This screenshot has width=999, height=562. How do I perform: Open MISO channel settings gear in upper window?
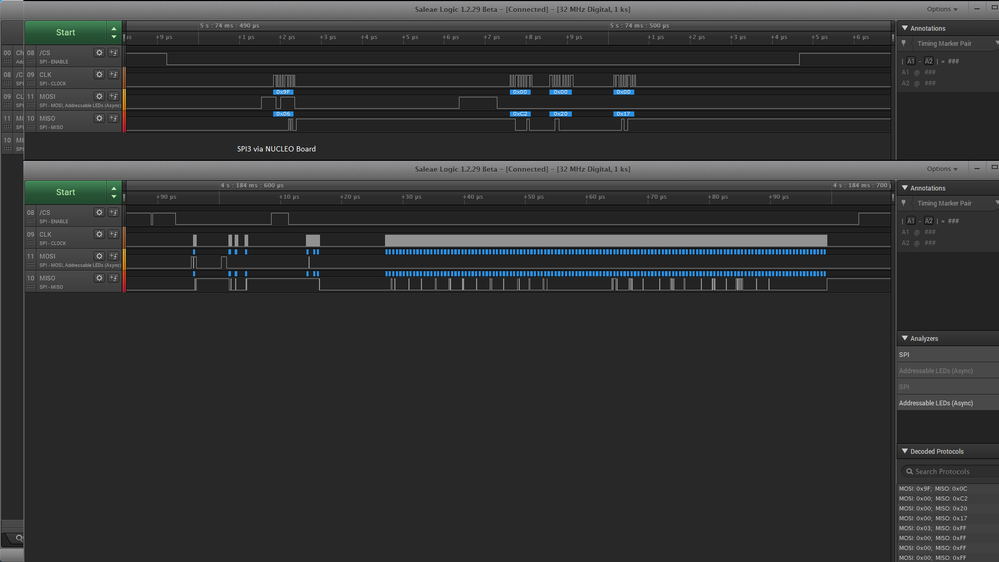[99, 118]
